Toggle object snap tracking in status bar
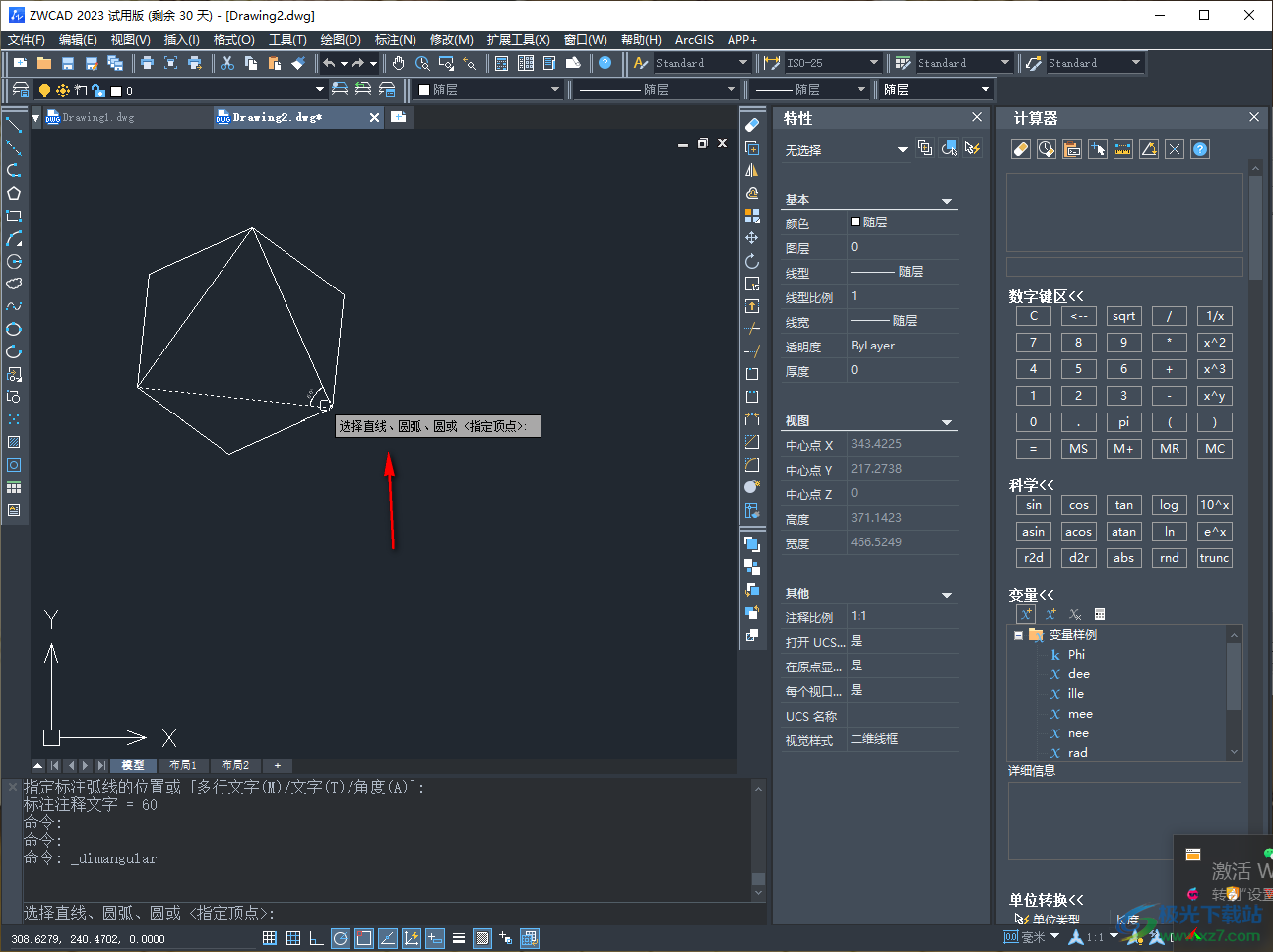 click(x=388, y=938)
